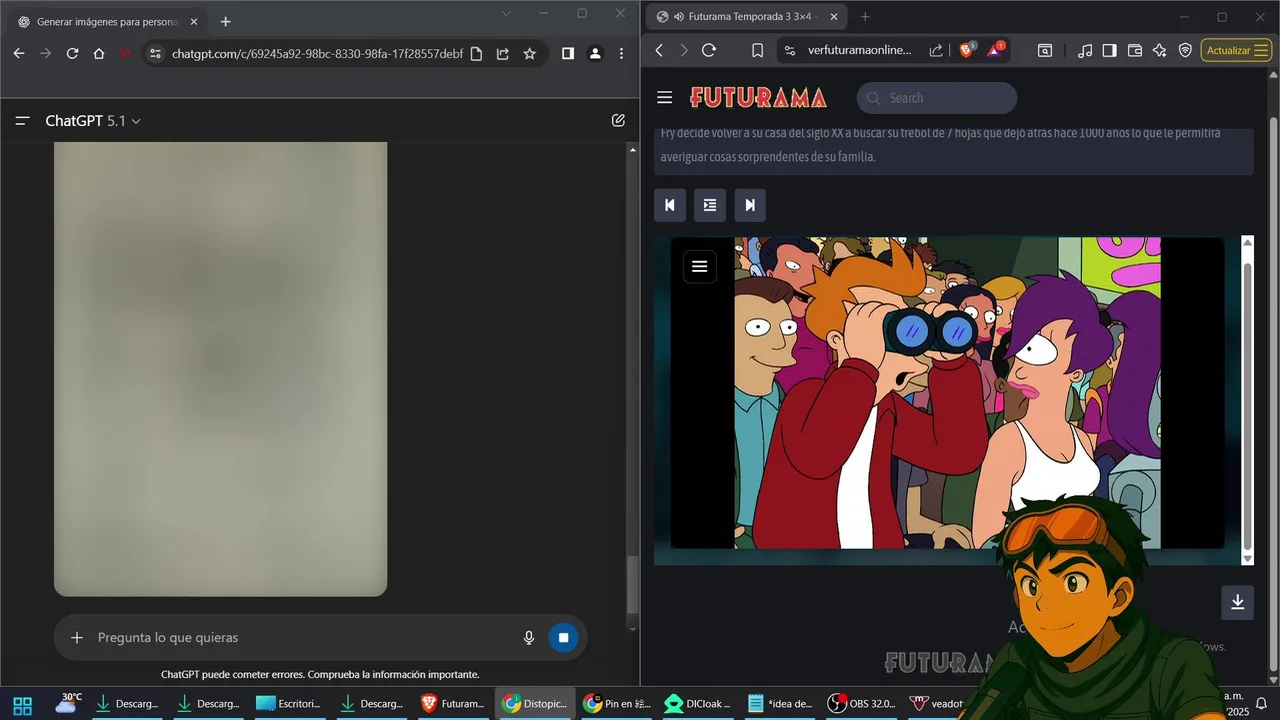Open a new tab in Brave
1280x720 pixels.
(865, 16)
